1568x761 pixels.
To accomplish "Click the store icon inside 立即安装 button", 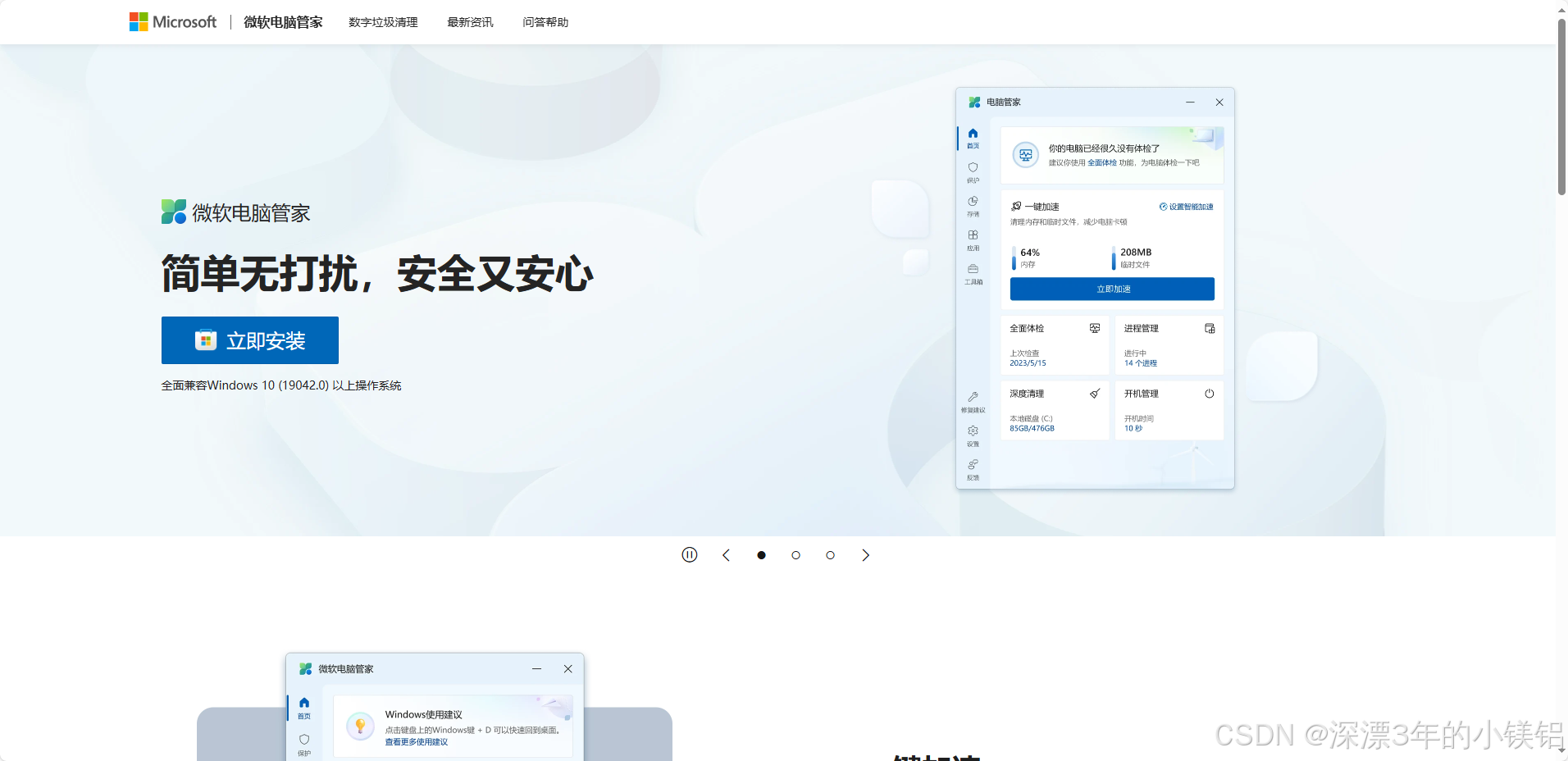I will [206, 340].
